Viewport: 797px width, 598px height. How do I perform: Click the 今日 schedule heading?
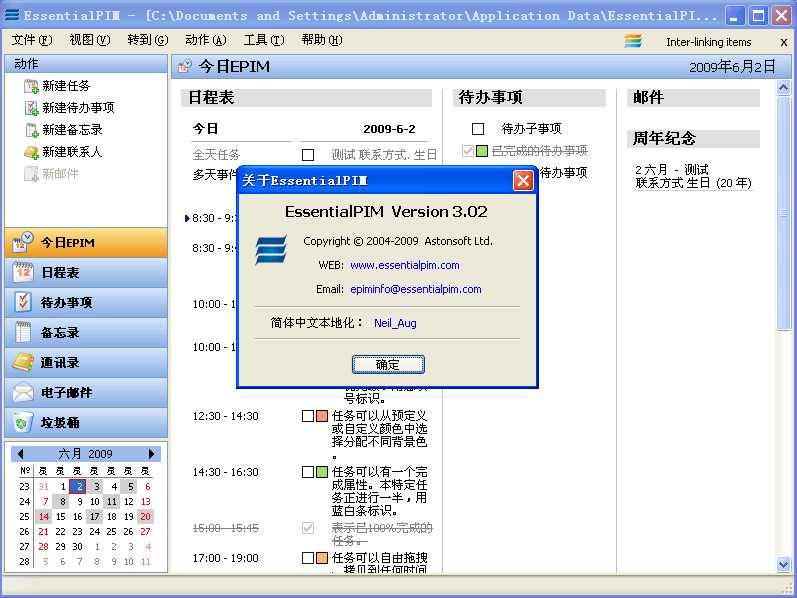pos(205,129)
